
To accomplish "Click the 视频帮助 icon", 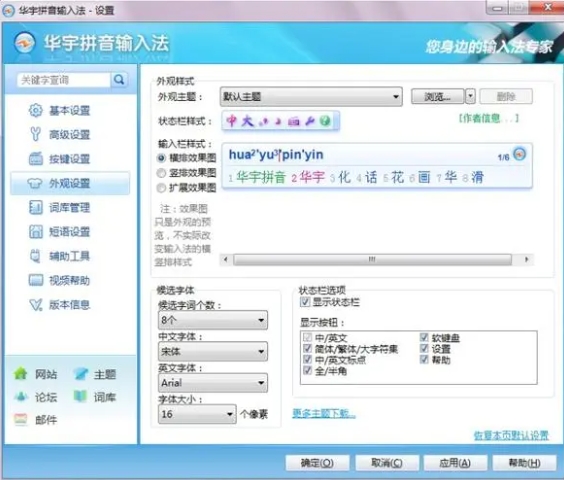I will 35,280.
